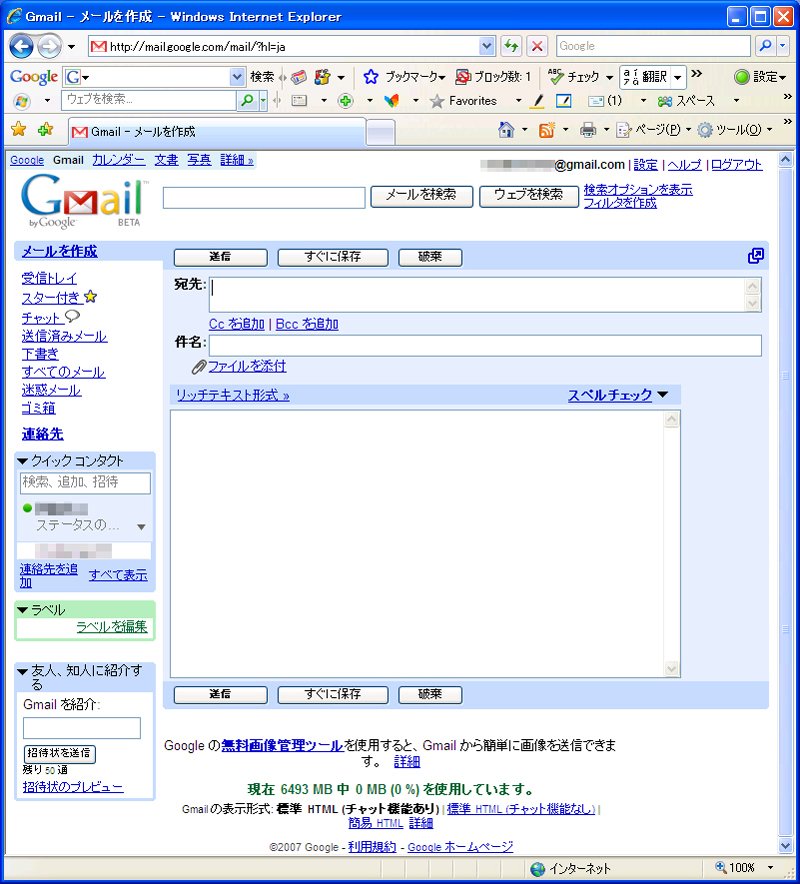Pop out compose window with the new-window icon
Viewport: 800px width, 884px height.
pyautogui.click(x=755, y=256)
